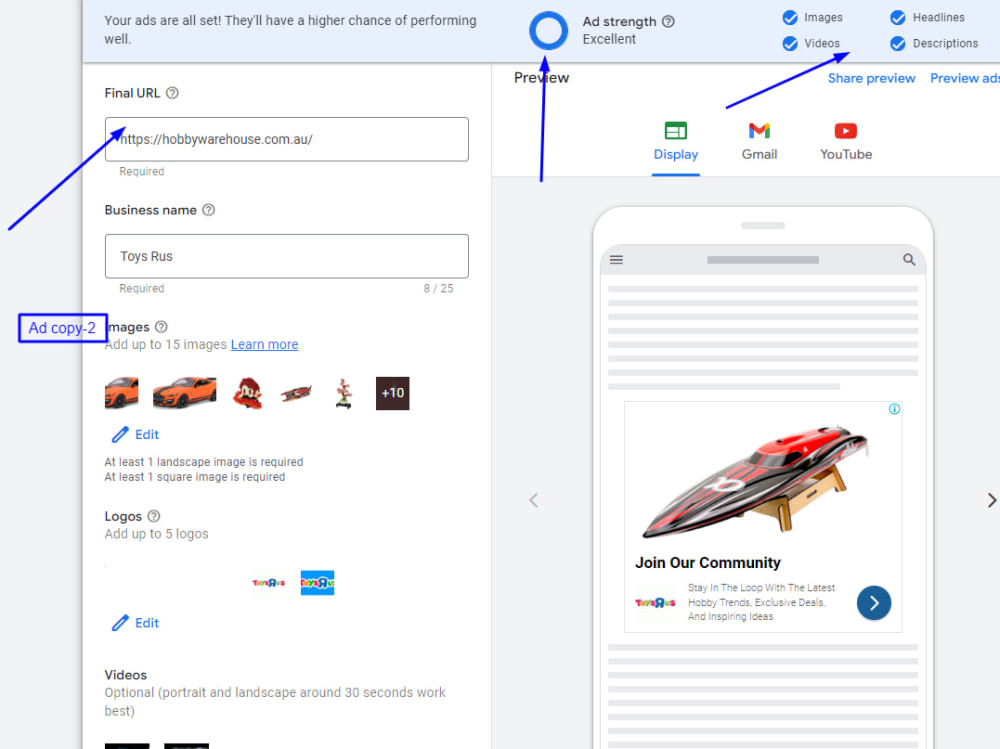Click the Videos section heading
Viewport: 1000px width, 749px height.
click(126, 675)
